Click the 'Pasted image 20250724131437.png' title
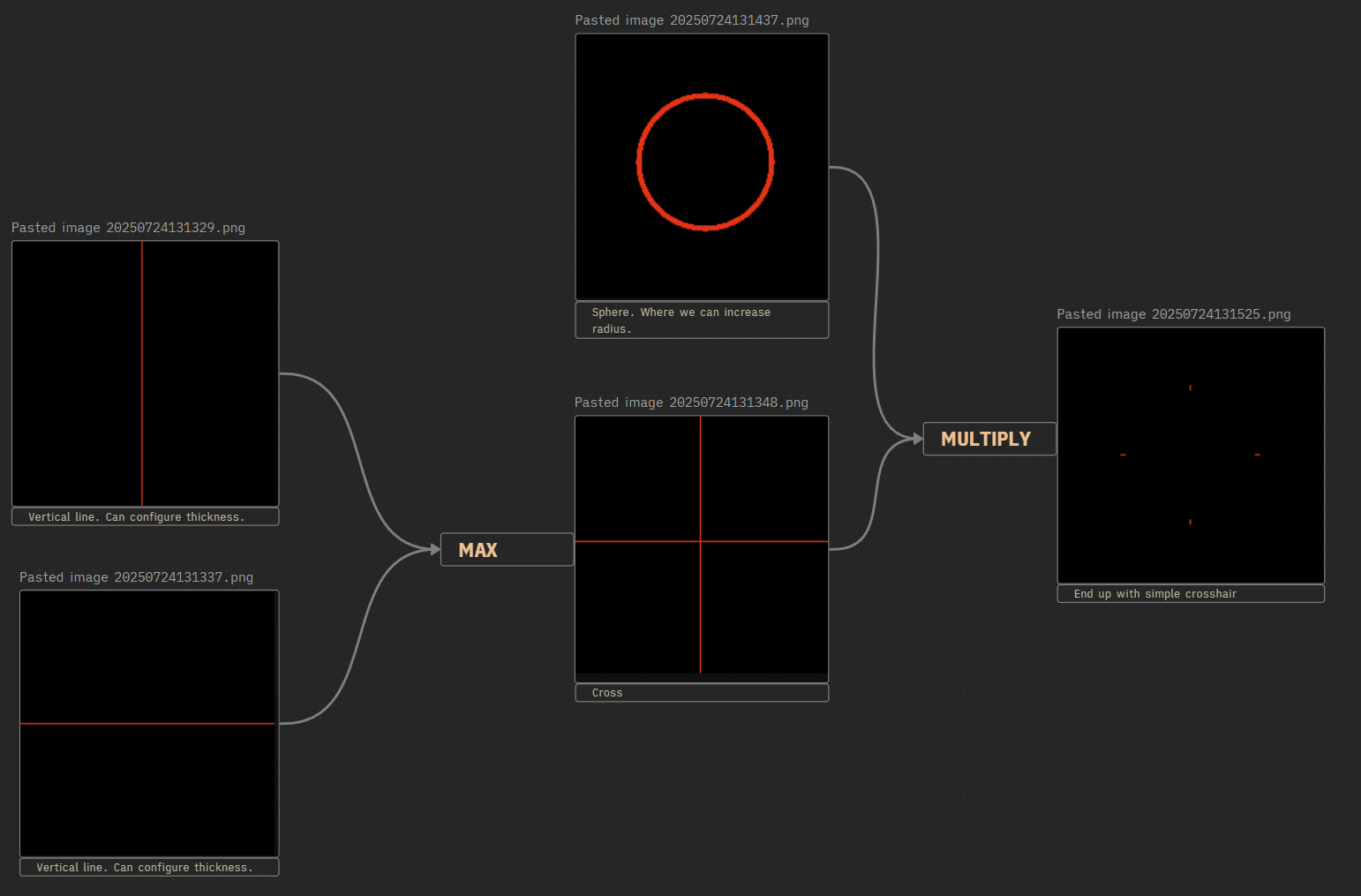This screenshot has width=1361, height=896. pos(692,20)
